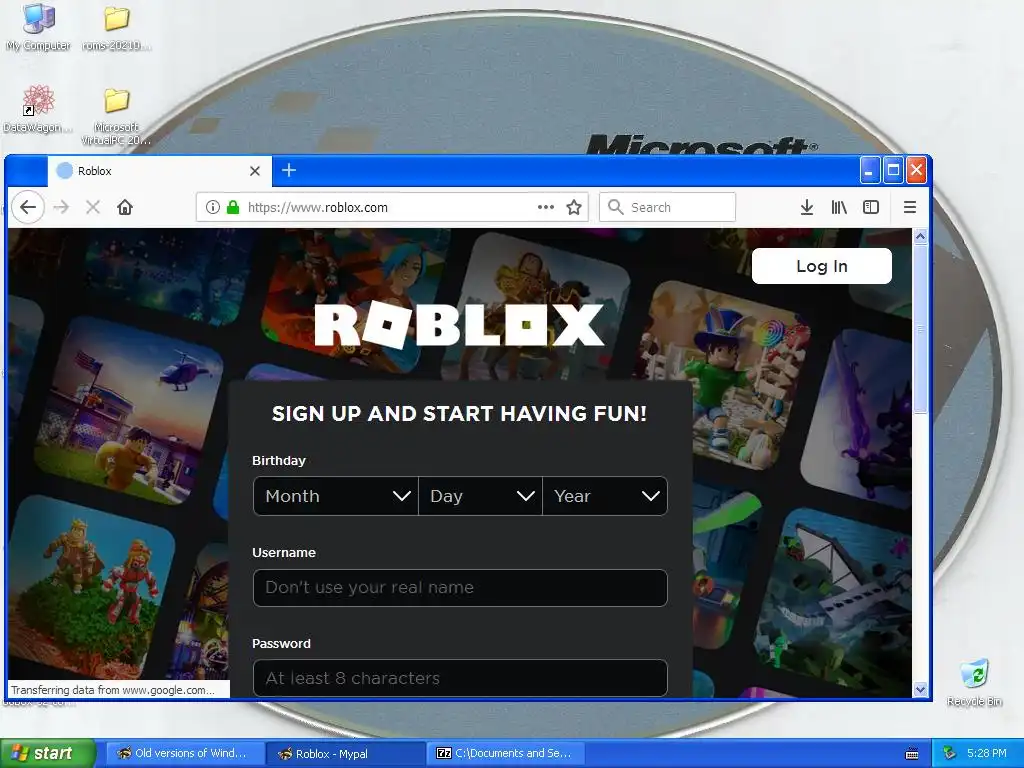Switch to C:\Documents and Se... taskbar window
The height and width of the screenshot is (768, 1024).
[505, 754]
